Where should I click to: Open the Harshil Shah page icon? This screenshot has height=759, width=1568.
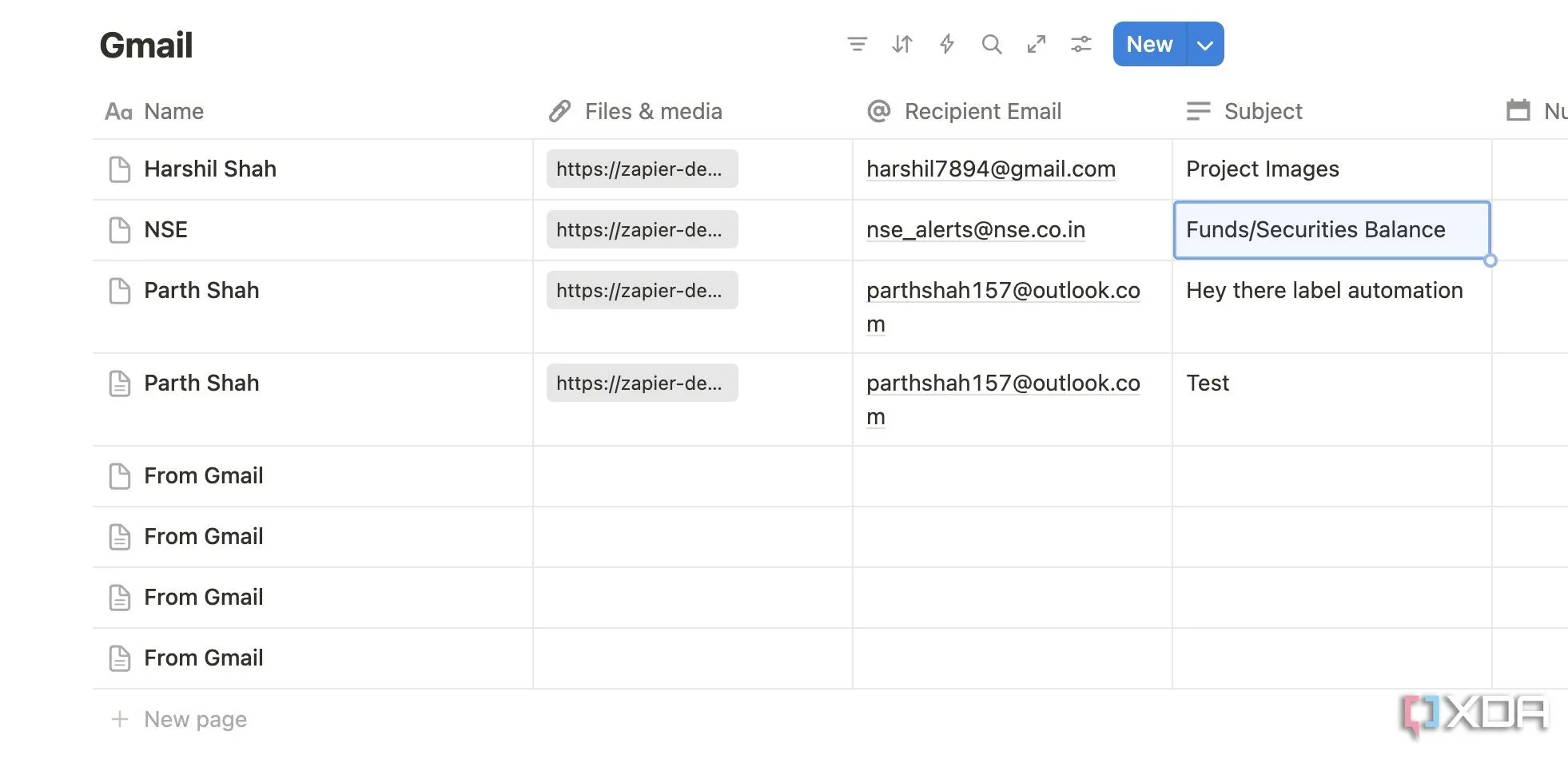pyautogui.click(x=119, y=169)
